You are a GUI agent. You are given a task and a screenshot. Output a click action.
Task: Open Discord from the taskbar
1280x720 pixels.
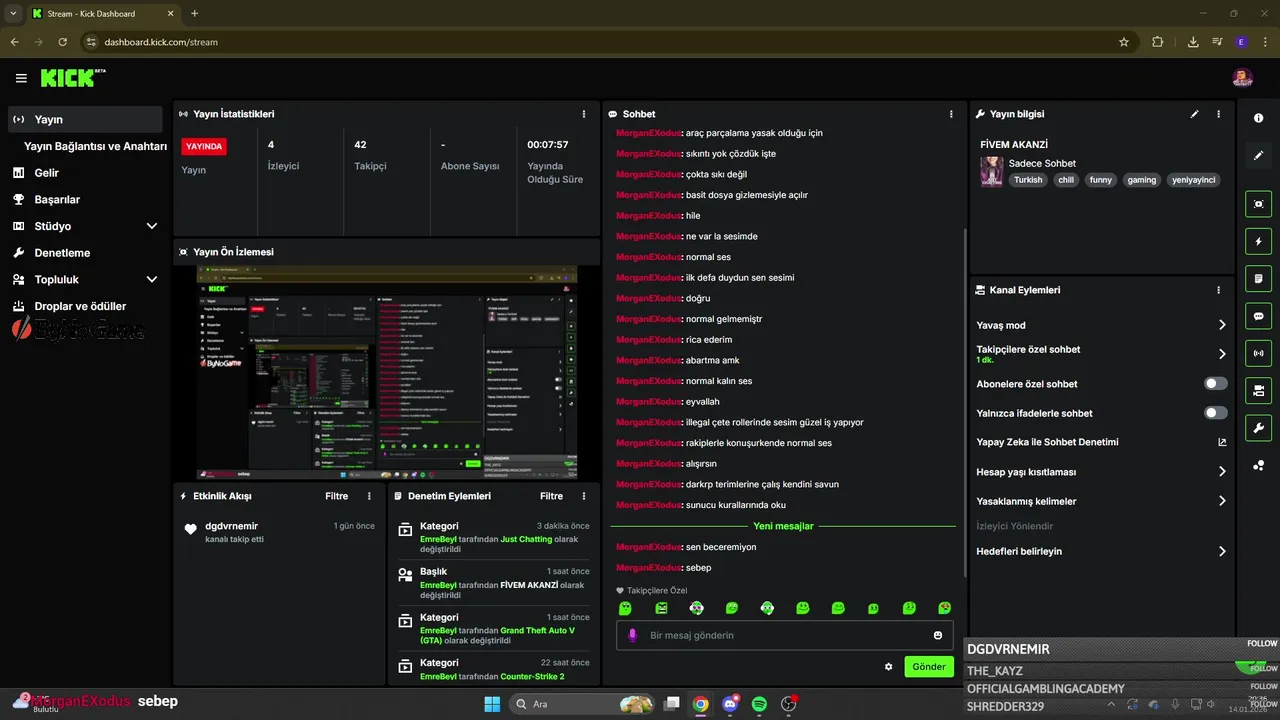tap(730, 704)
